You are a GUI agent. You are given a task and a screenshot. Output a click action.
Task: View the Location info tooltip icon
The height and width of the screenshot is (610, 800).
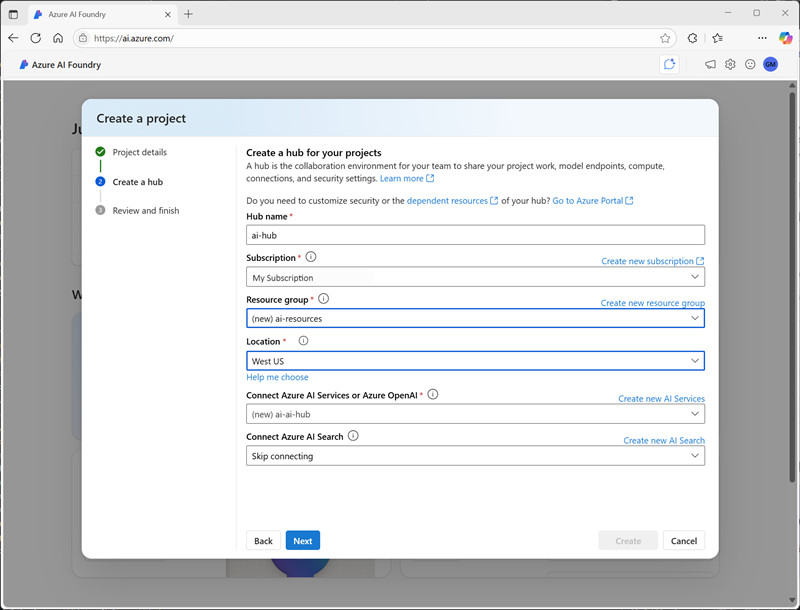pos(303,340)
